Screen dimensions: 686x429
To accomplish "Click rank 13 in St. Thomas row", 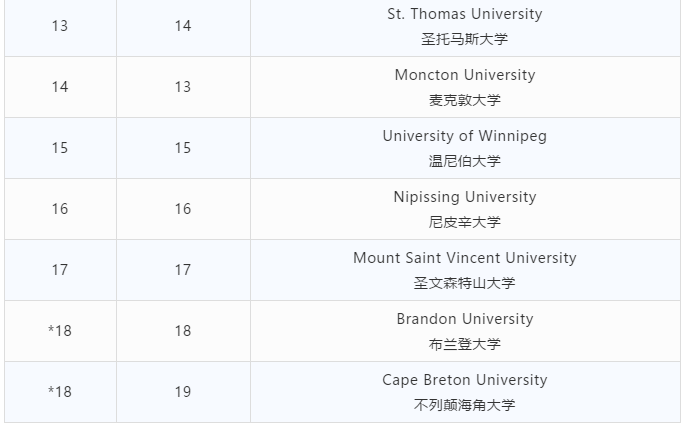I will [x=60, y=26].
